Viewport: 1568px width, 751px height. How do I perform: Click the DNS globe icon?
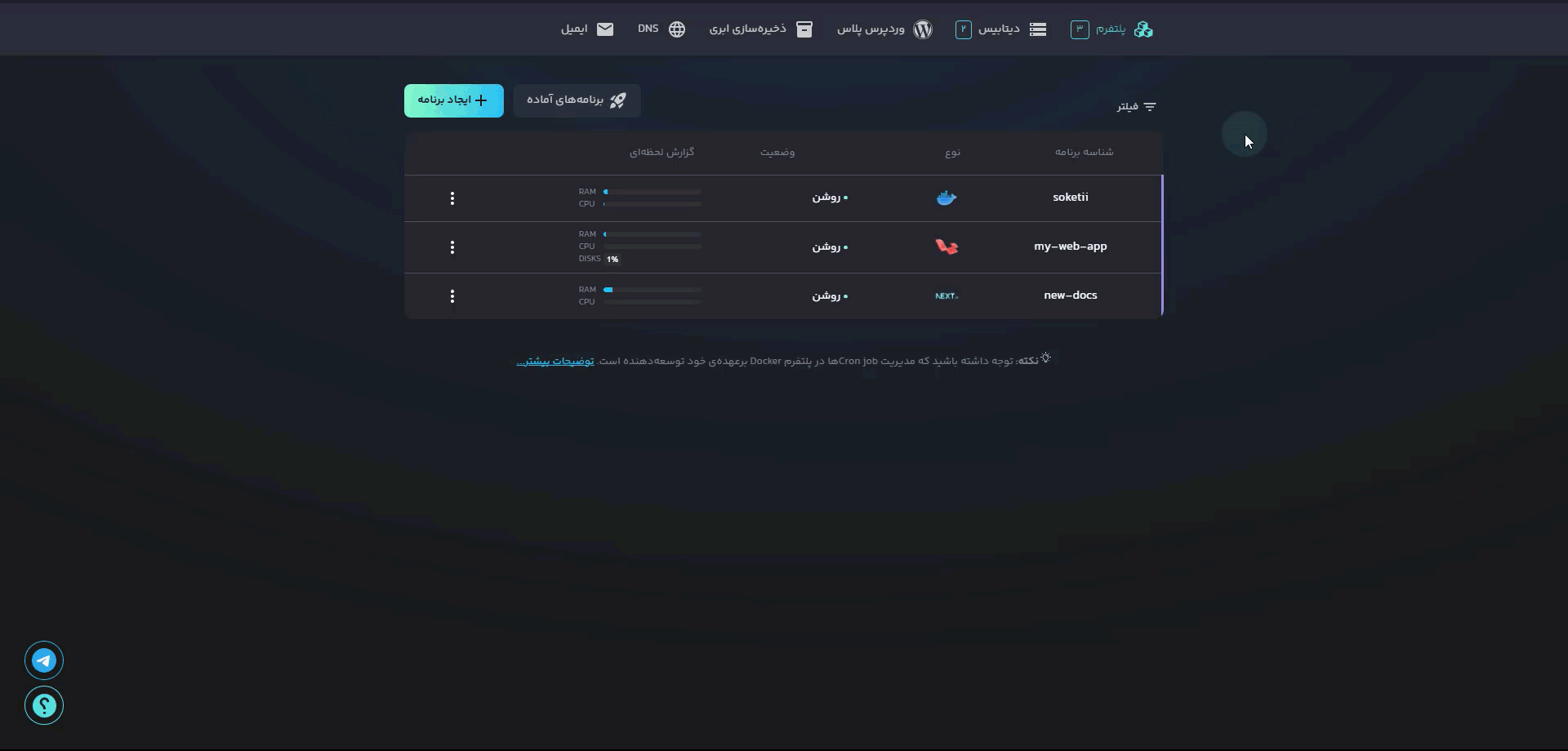coord(677,29)
